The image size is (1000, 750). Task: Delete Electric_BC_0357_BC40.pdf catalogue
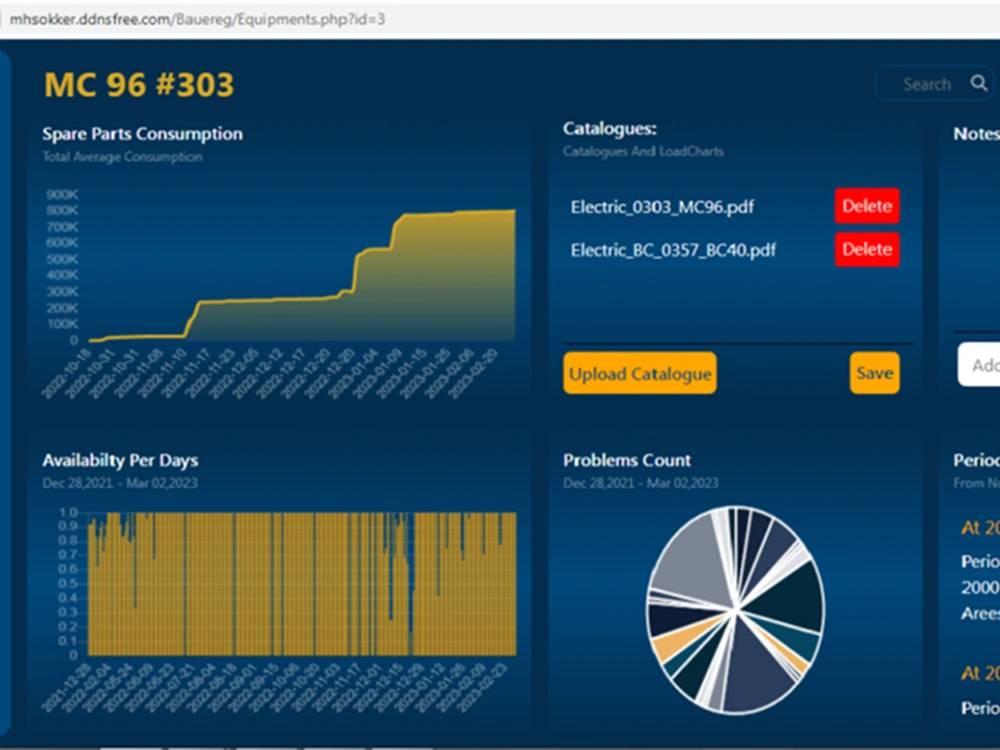(866, 250)
